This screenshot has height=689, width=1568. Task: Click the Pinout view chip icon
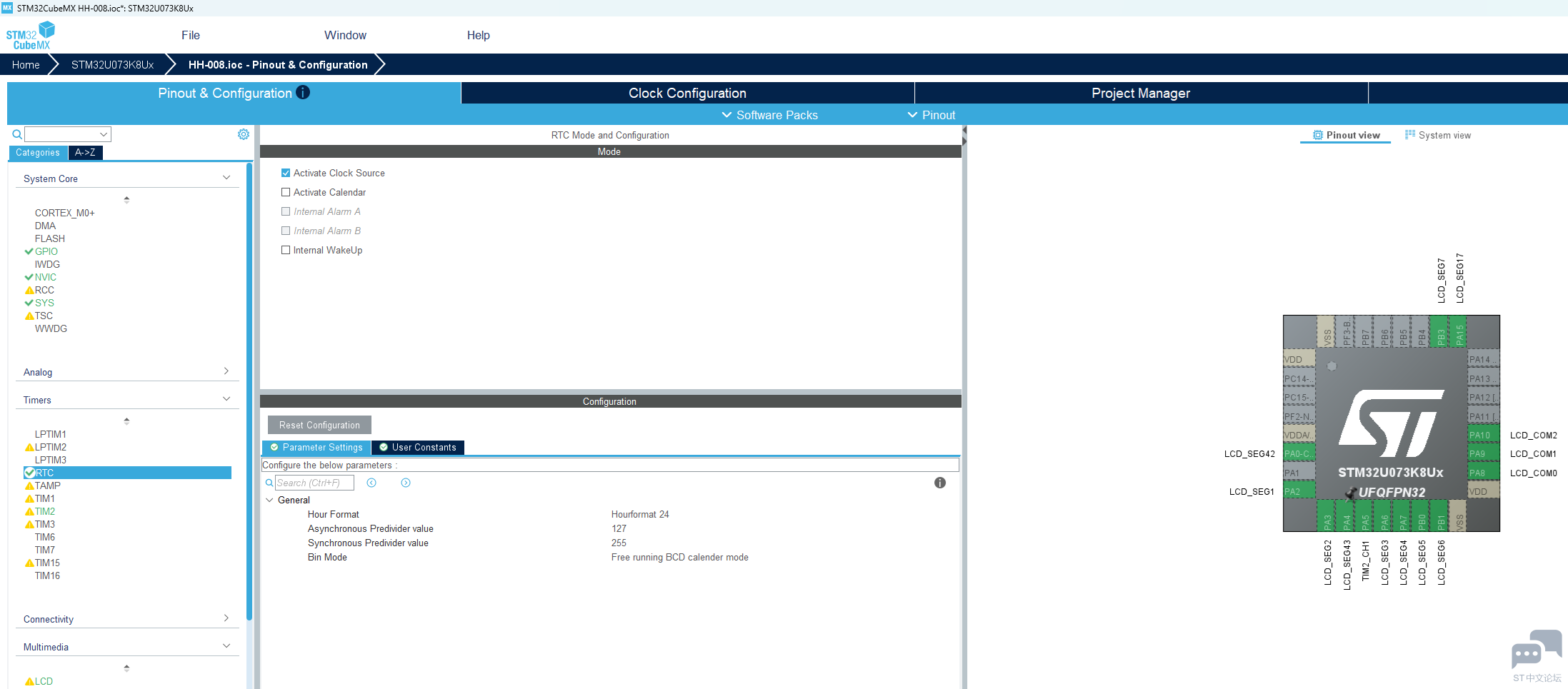tap(1318, 135)
